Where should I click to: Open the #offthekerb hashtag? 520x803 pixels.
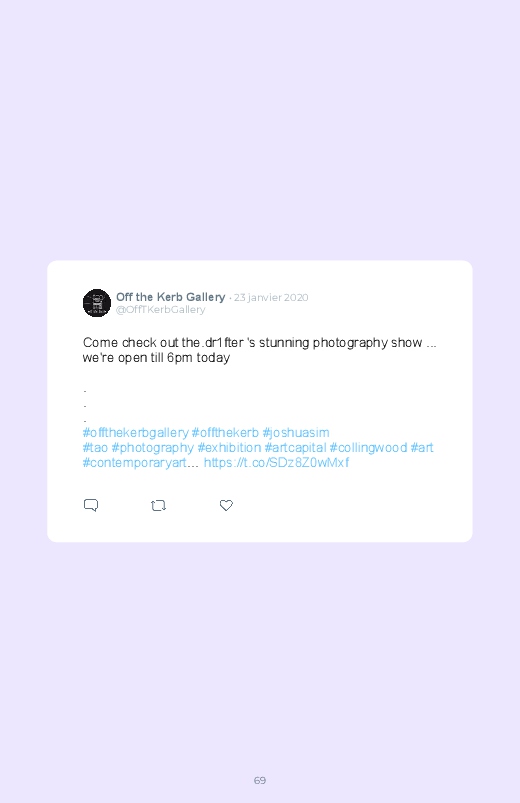click(x=225, y=433)
